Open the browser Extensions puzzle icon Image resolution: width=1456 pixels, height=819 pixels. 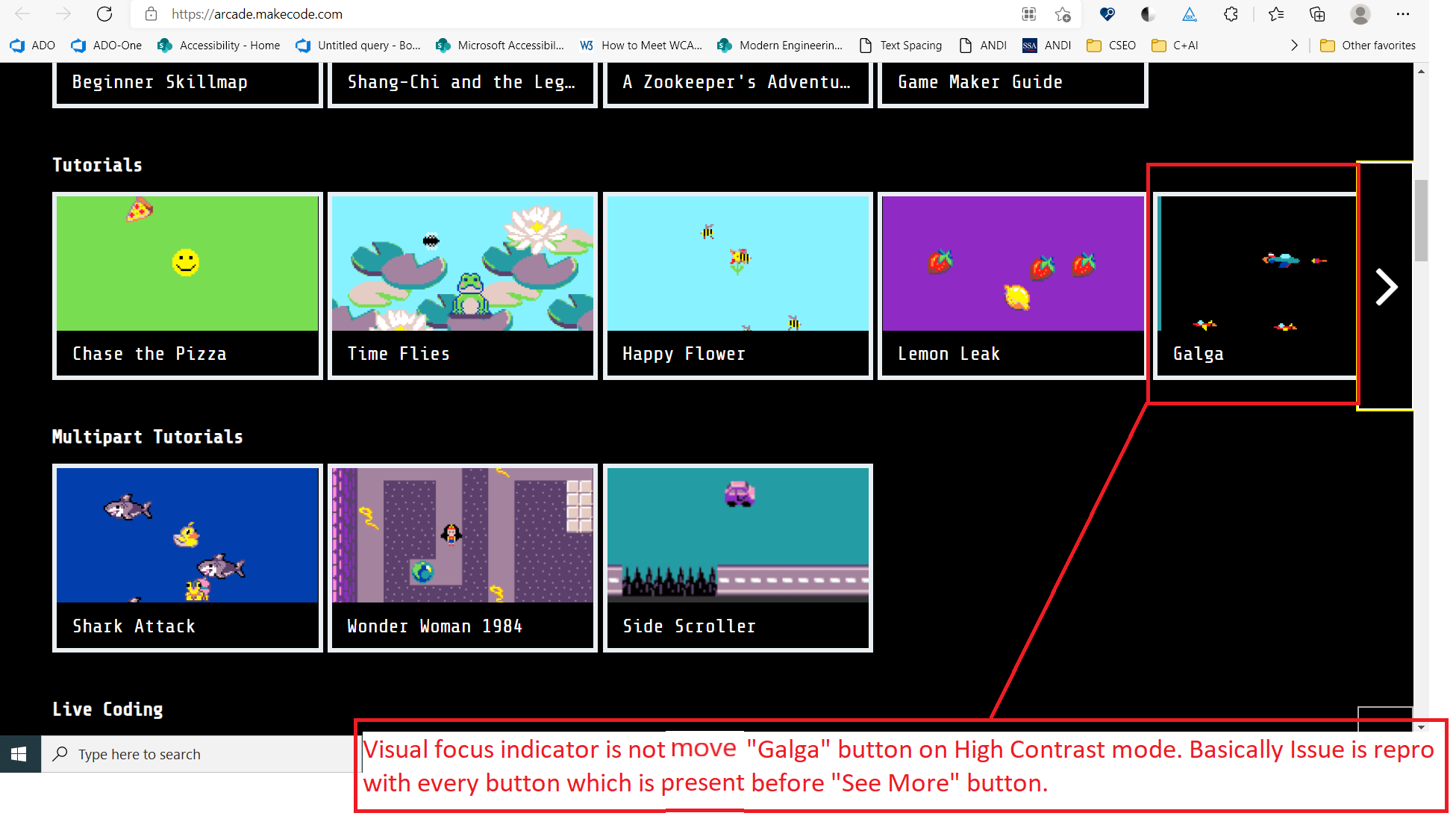coord(1231,14)
